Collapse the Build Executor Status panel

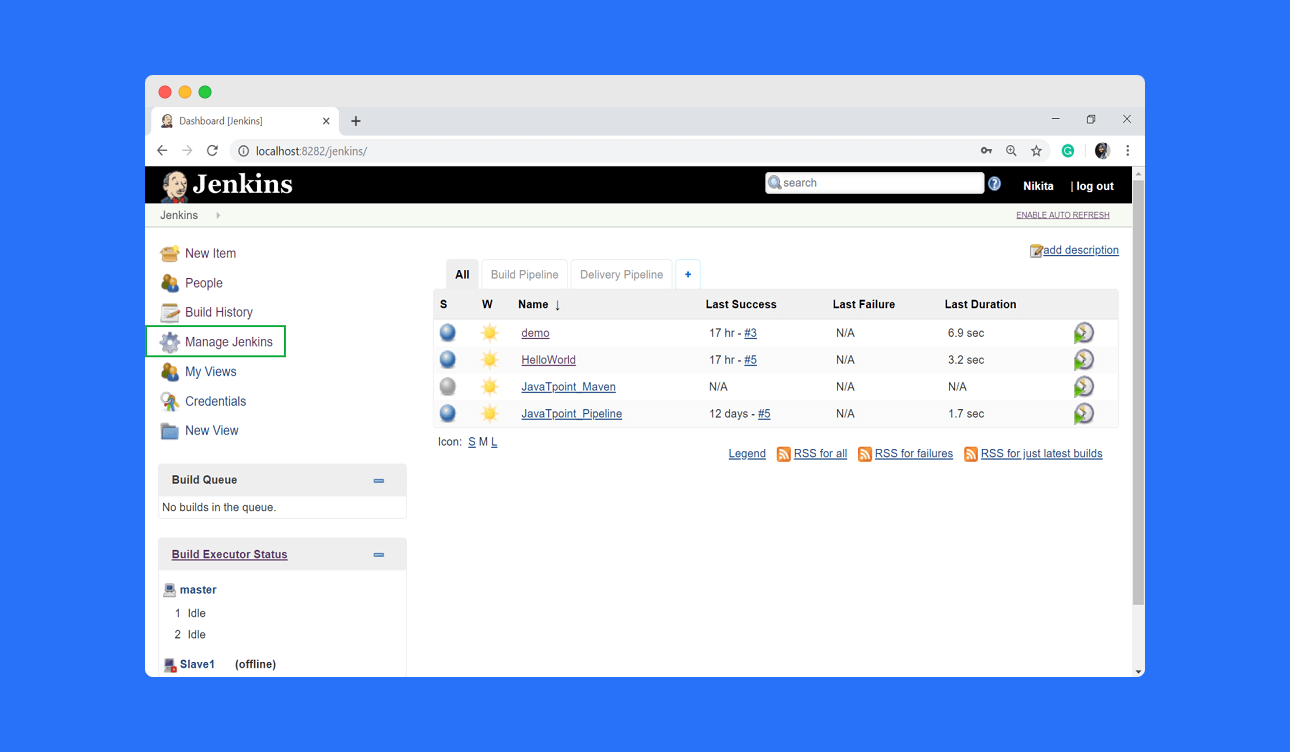[x=379, y=555]
